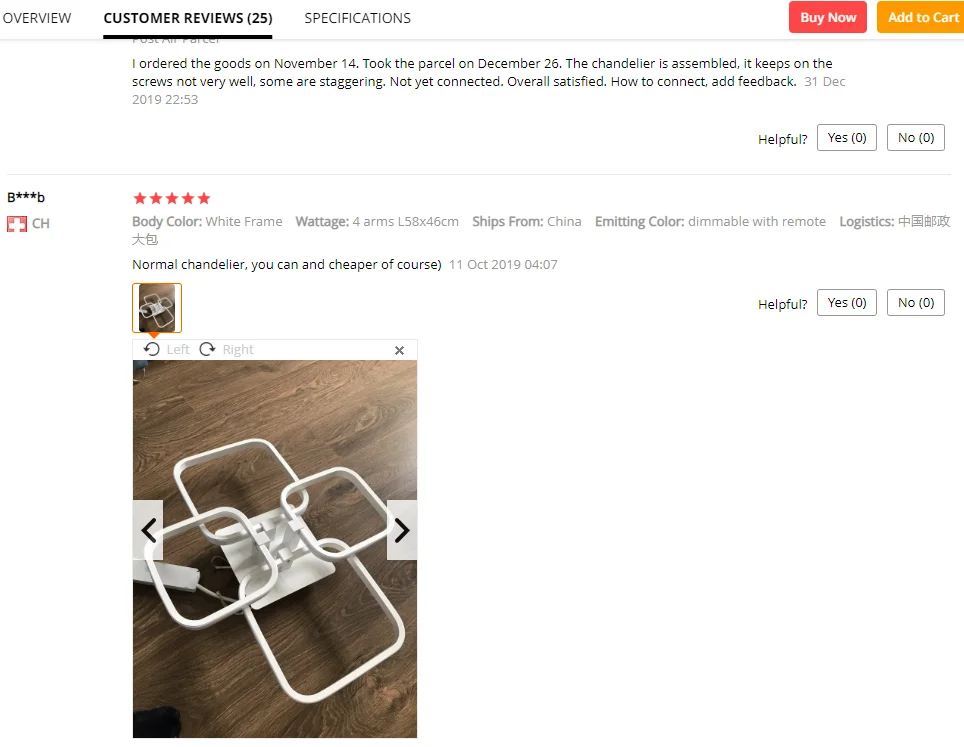The height and width of the screenshot is (747, 964).
Task: Click the Left rotate label
Action: point(178,350)
